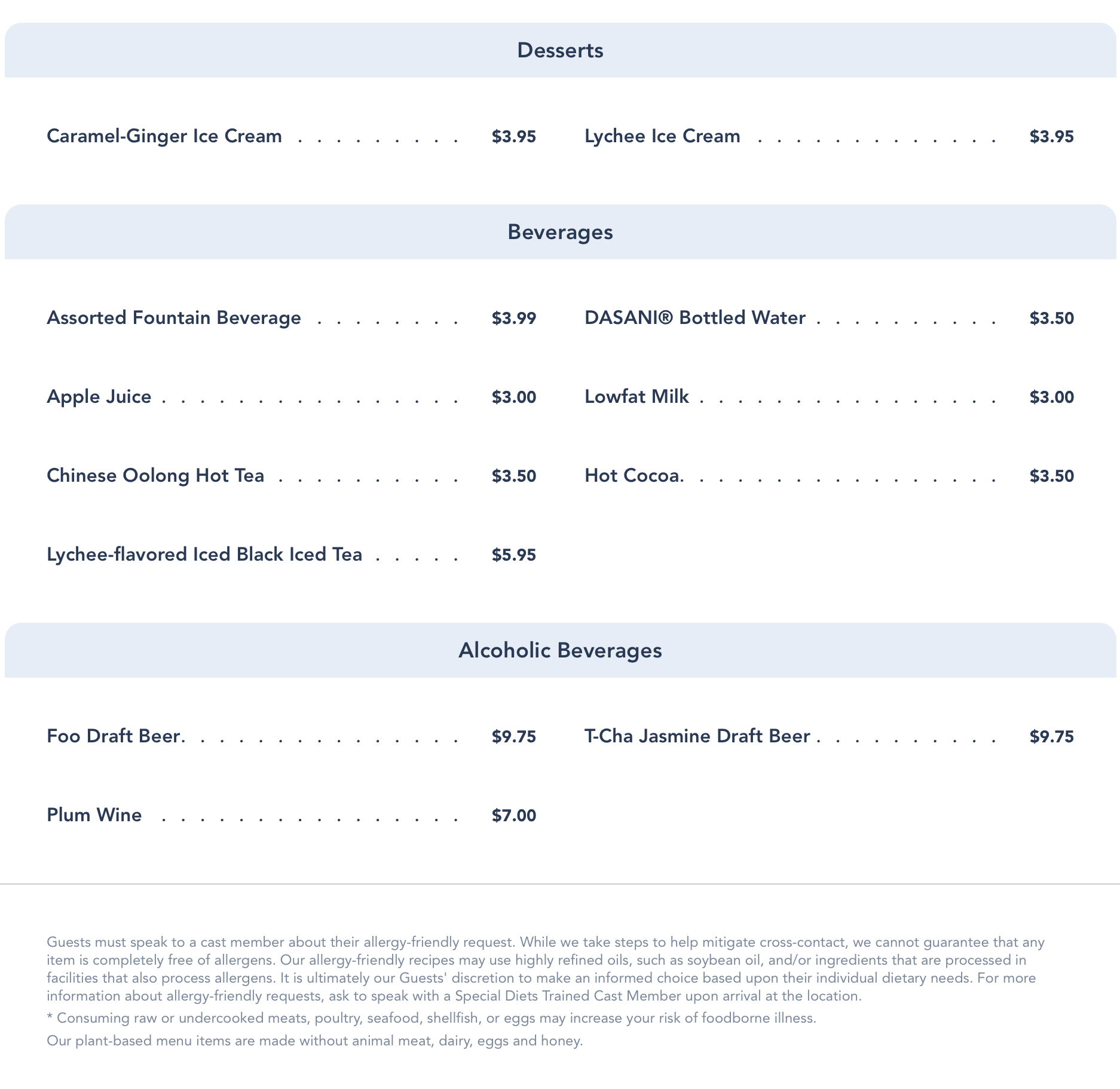Click the $3.99 fountain beverage price
1120x1089 pixels.
coord(513,319)
